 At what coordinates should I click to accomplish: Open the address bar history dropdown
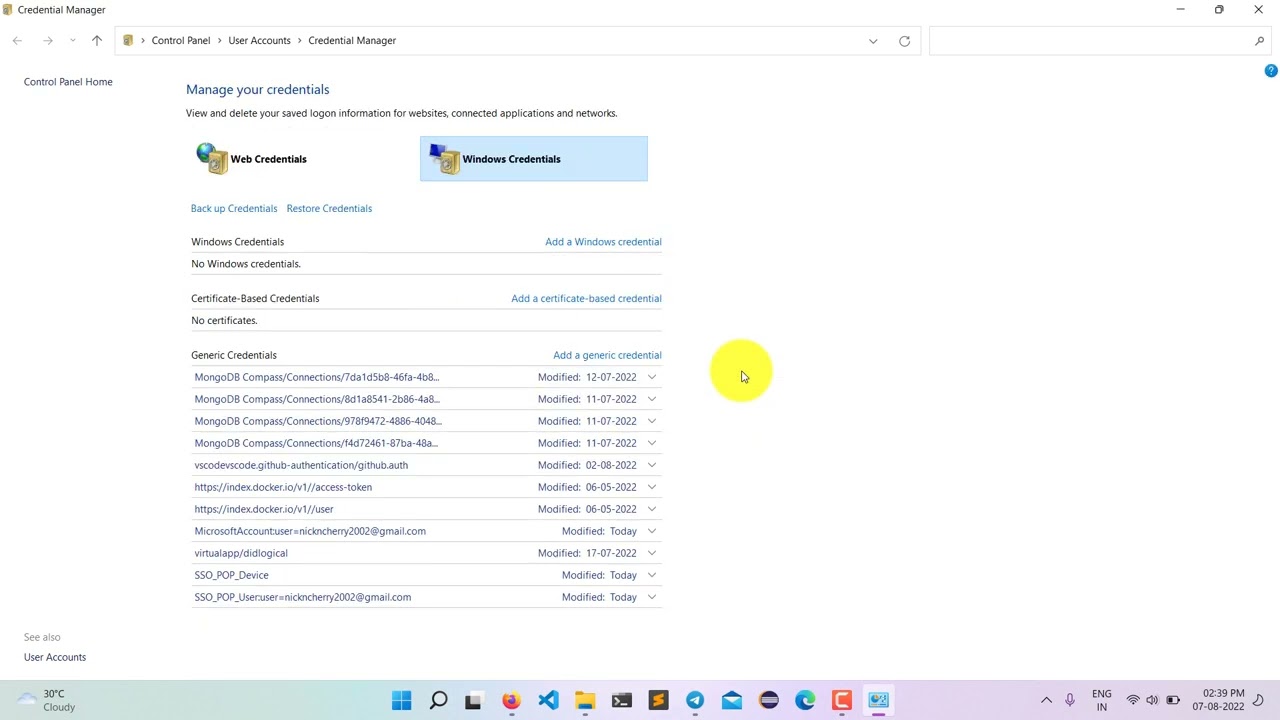(873, 41)
